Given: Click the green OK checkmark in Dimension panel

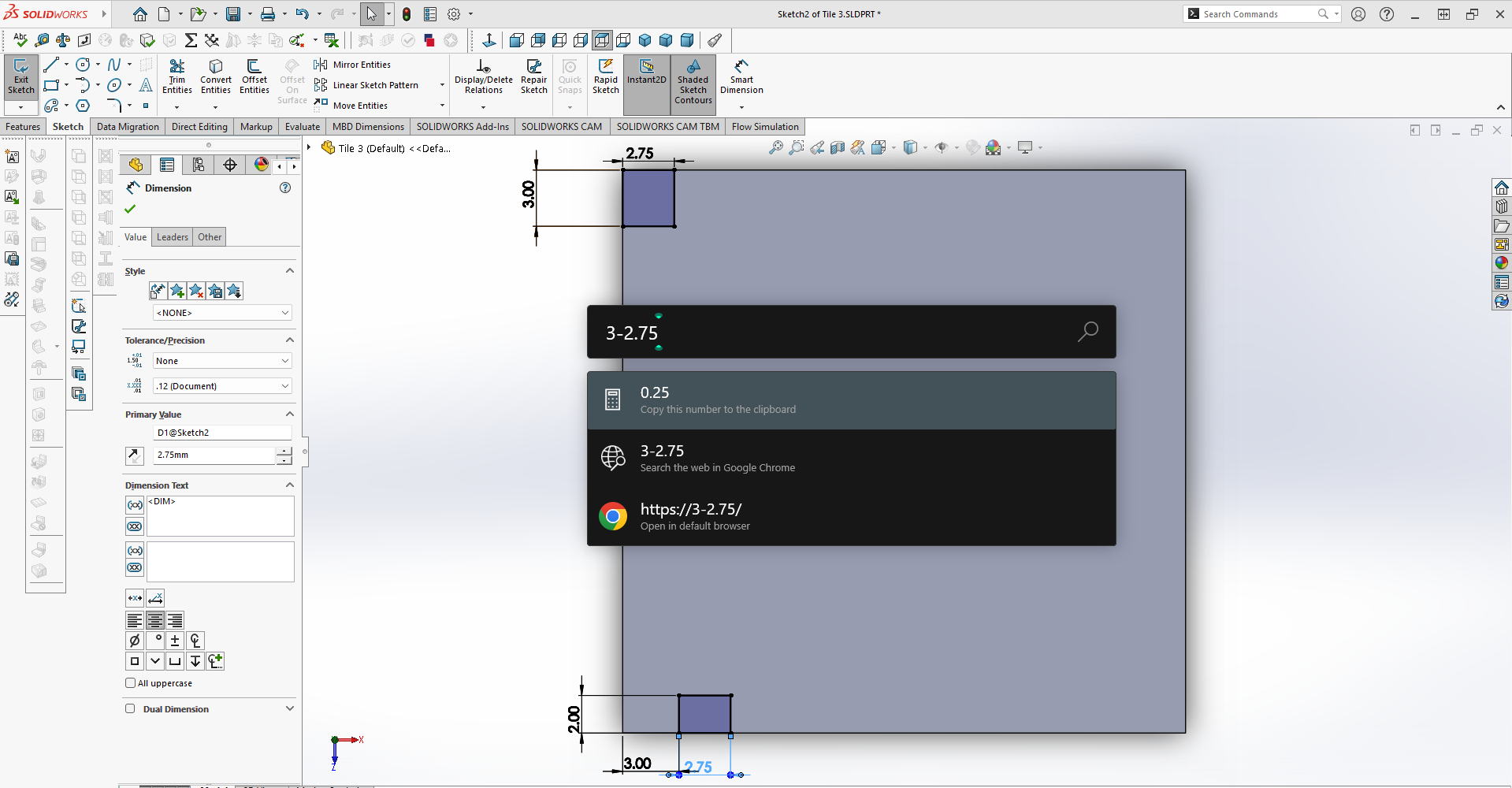Looking at the screenshot, I should pos(131,209).
